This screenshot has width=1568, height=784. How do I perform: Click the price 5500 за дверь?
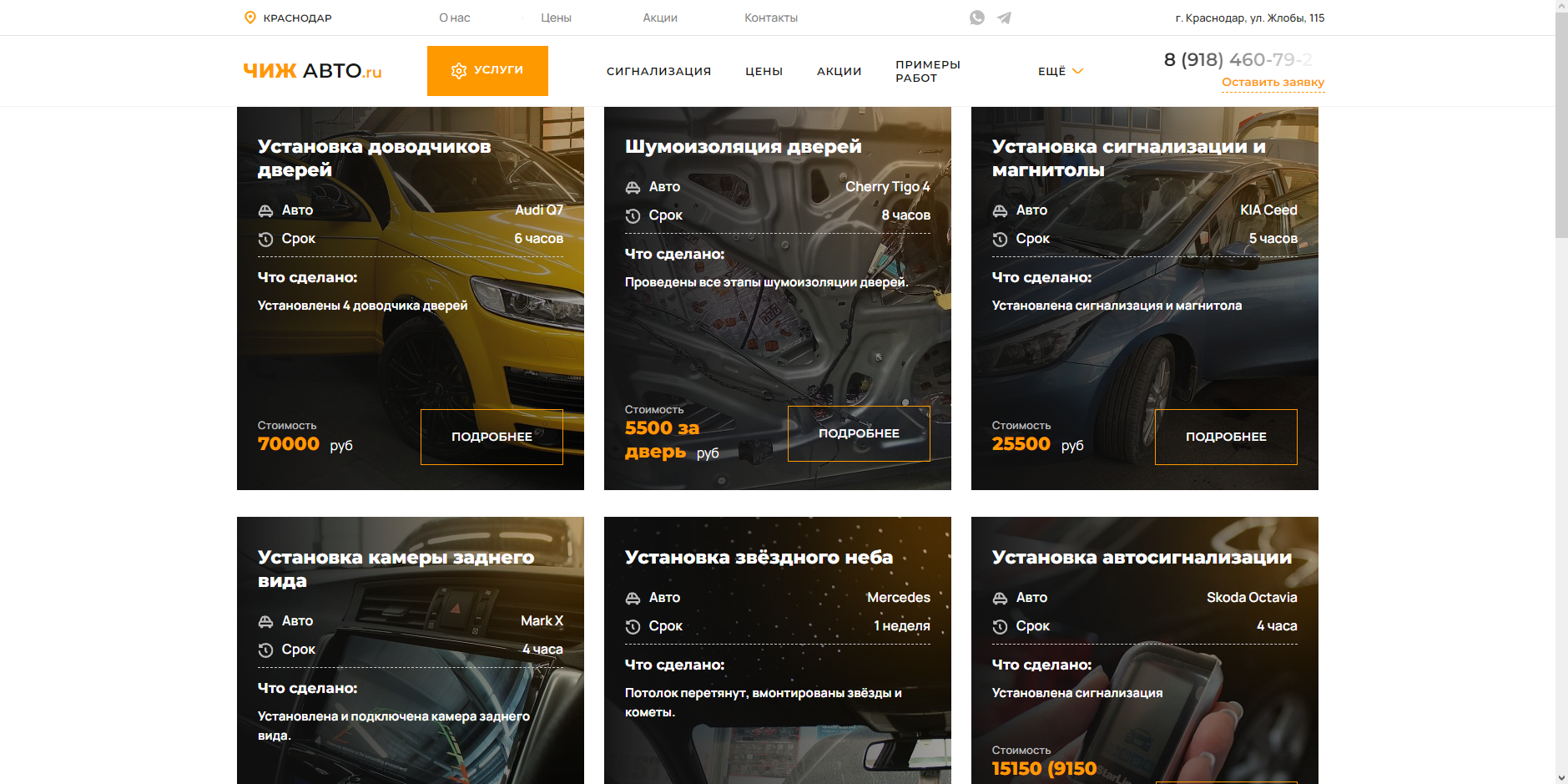pyautogui.click(x=671, y=440)
